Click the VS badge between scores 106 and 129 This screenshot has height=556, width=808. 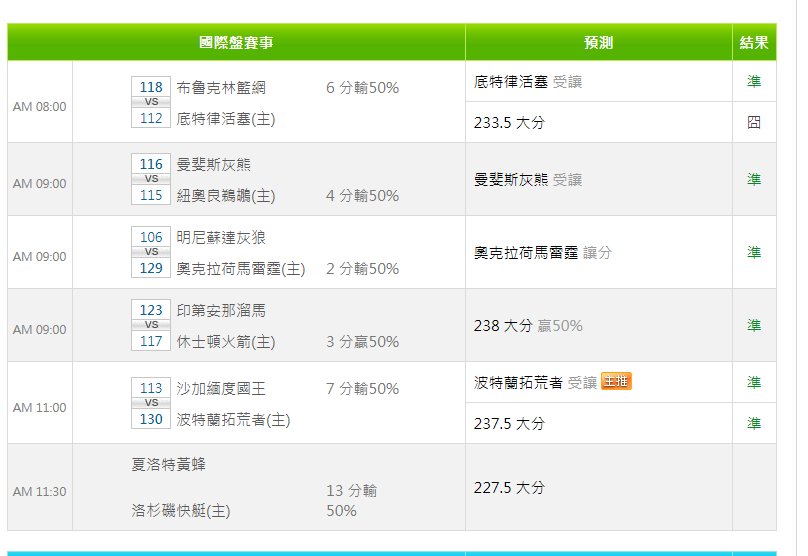click(151, 252)
